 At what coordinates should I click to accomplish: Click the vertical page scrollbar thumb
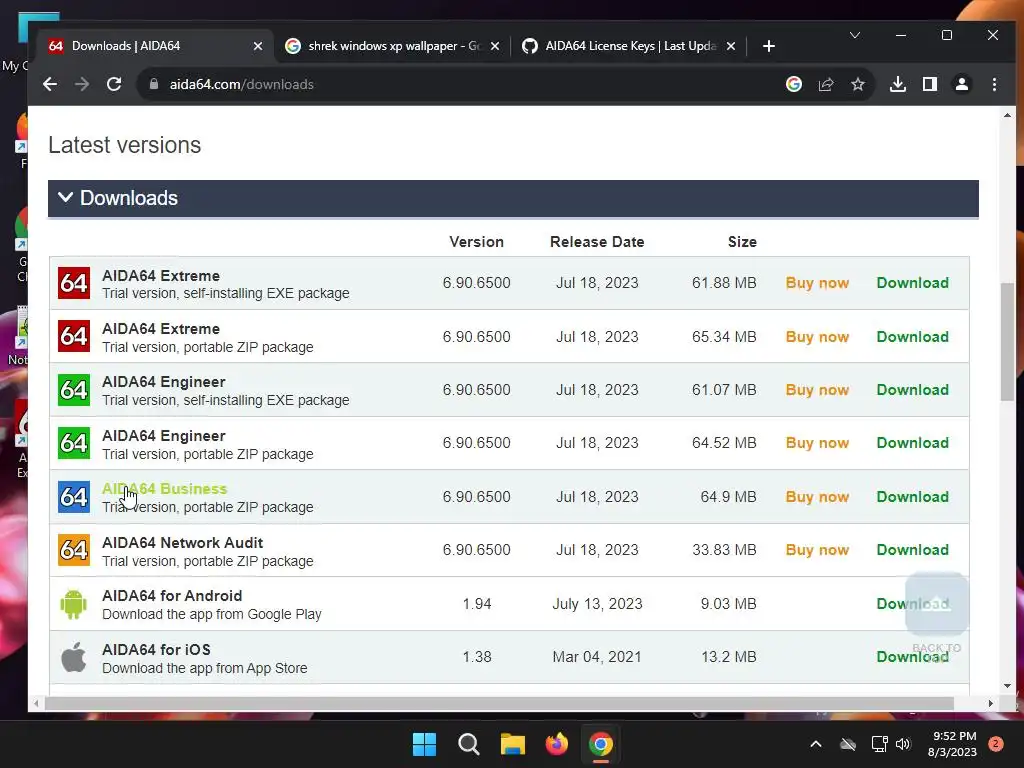click(1008, 342)
